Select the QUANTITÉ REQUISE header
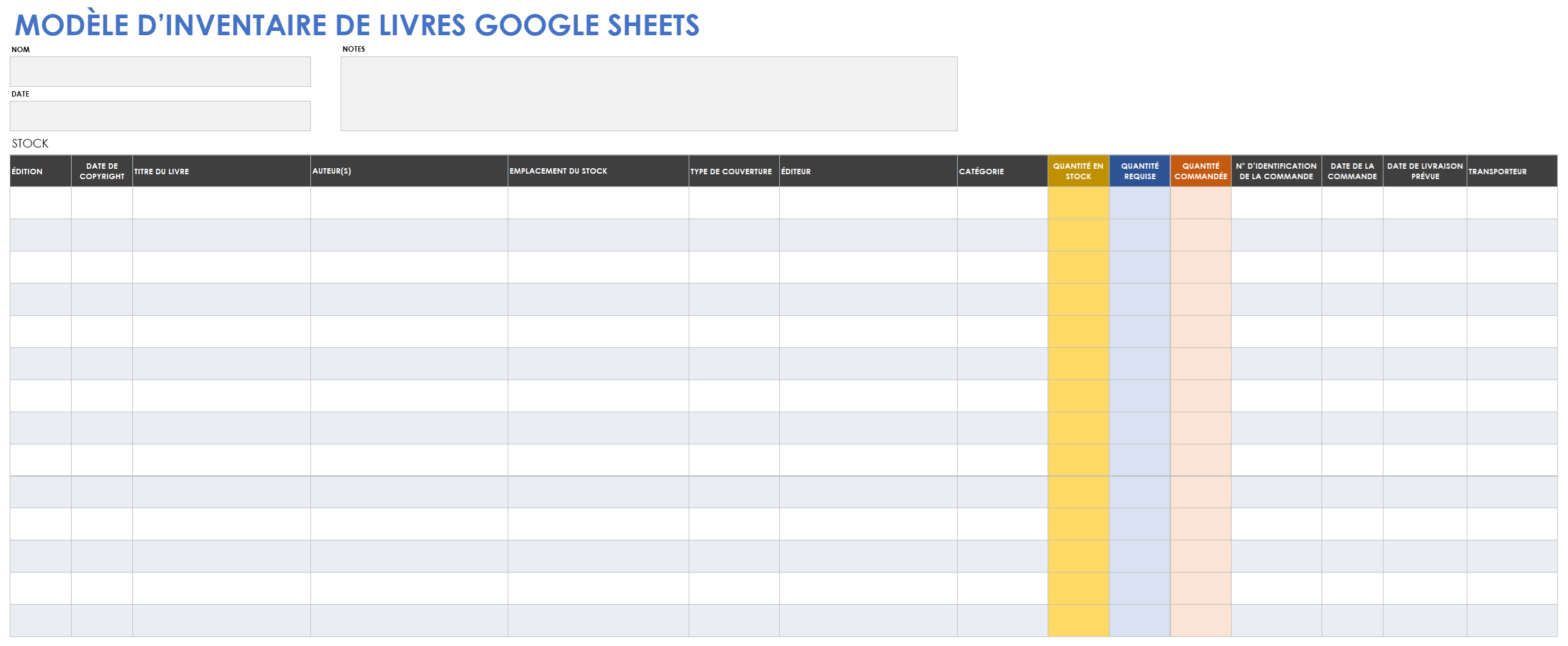Viewport: 1568px width, 646px height. coord(1139,172)
